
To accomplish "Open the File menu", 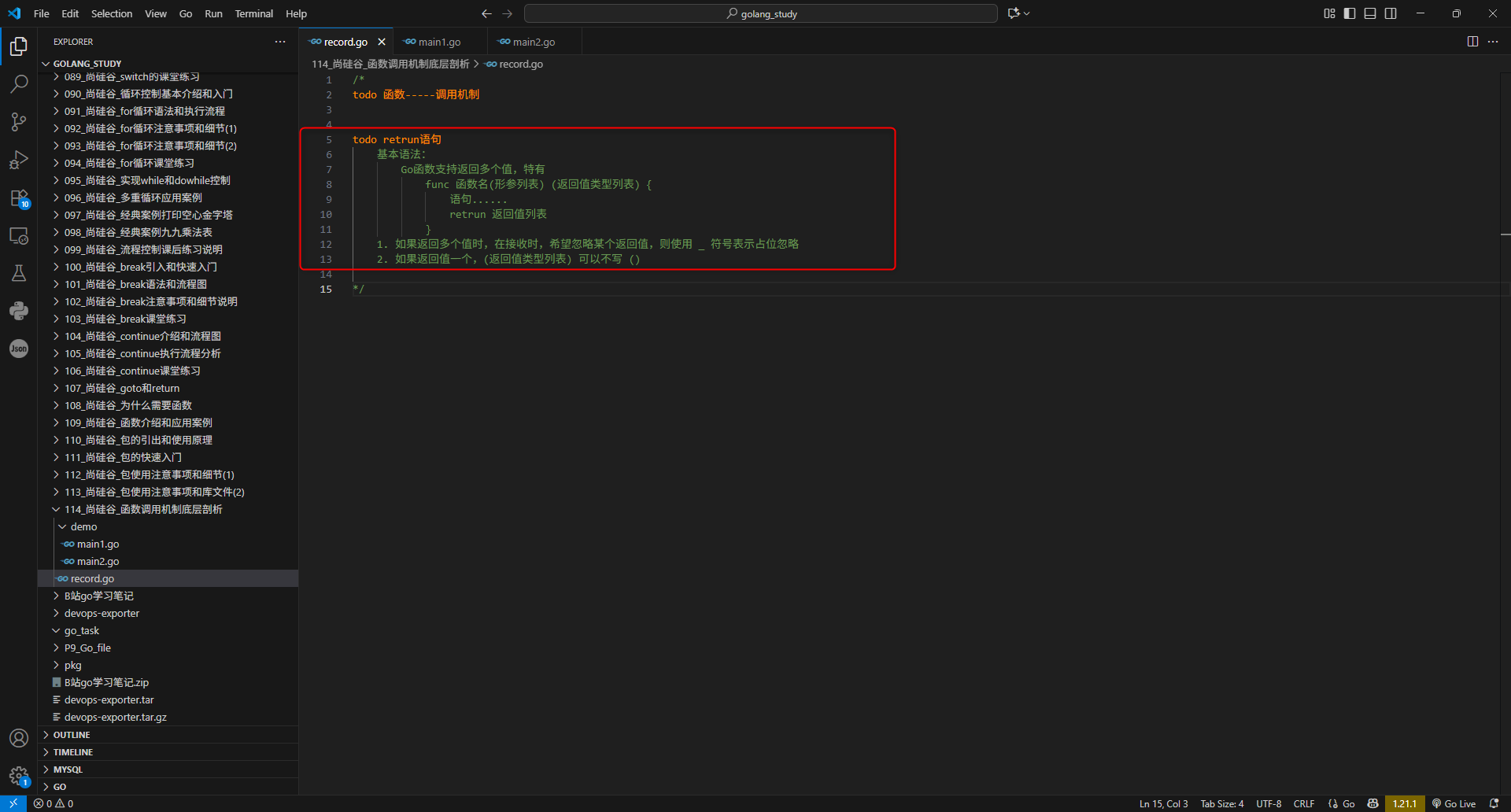I will [x=42, y=13].
